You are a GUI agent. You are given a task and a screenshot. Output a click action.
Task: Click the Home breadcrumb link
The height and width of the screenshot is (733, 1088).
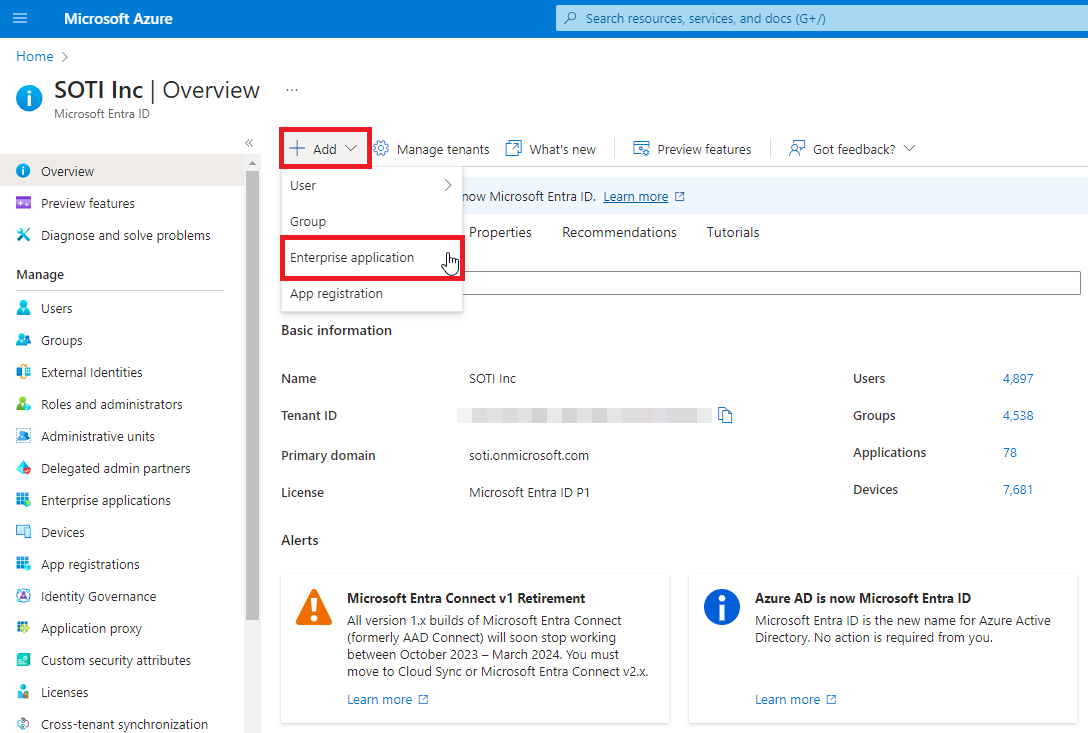click(x=34, y=56)
